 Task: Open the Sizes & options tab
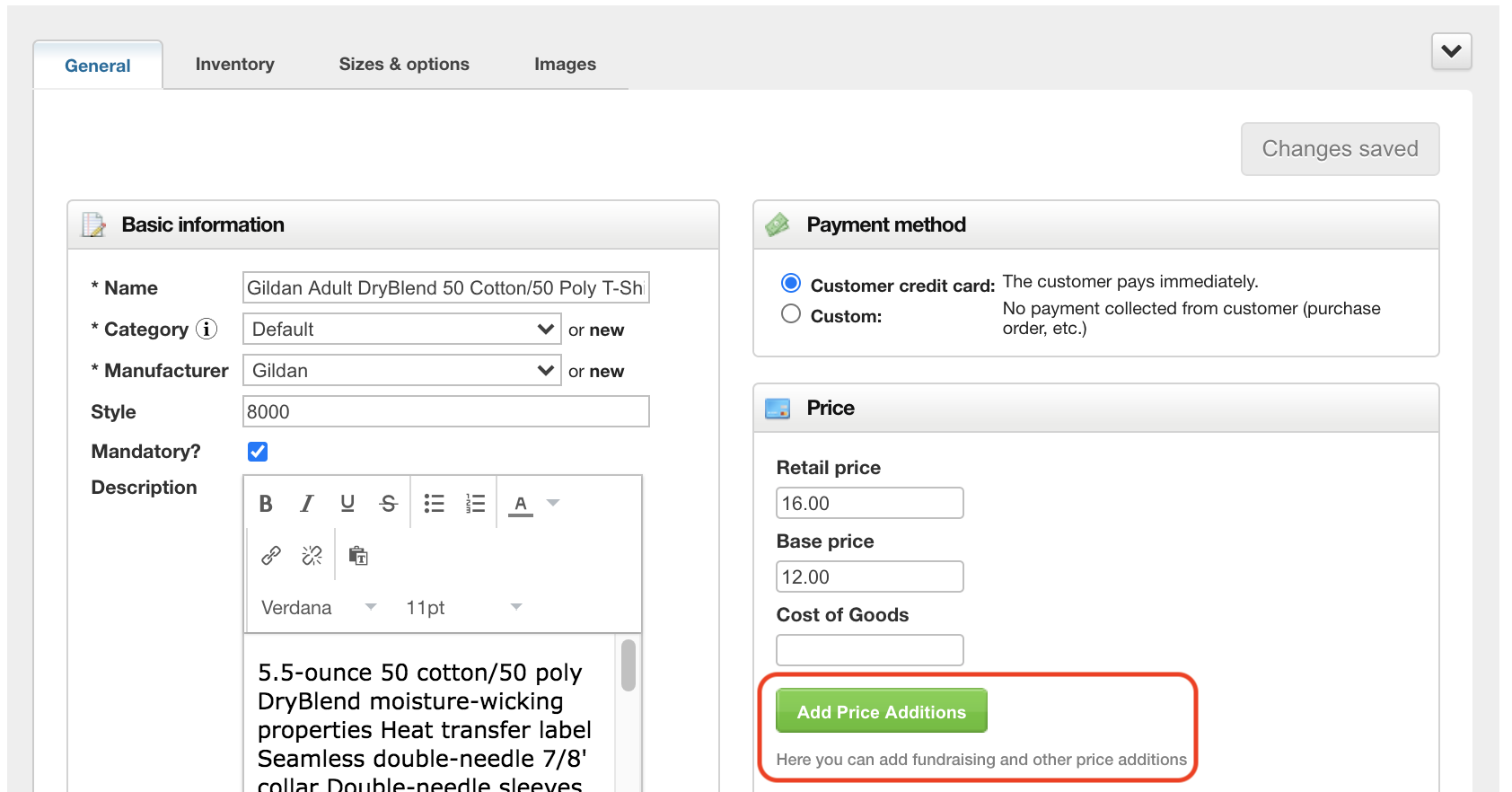coord(404,64)
